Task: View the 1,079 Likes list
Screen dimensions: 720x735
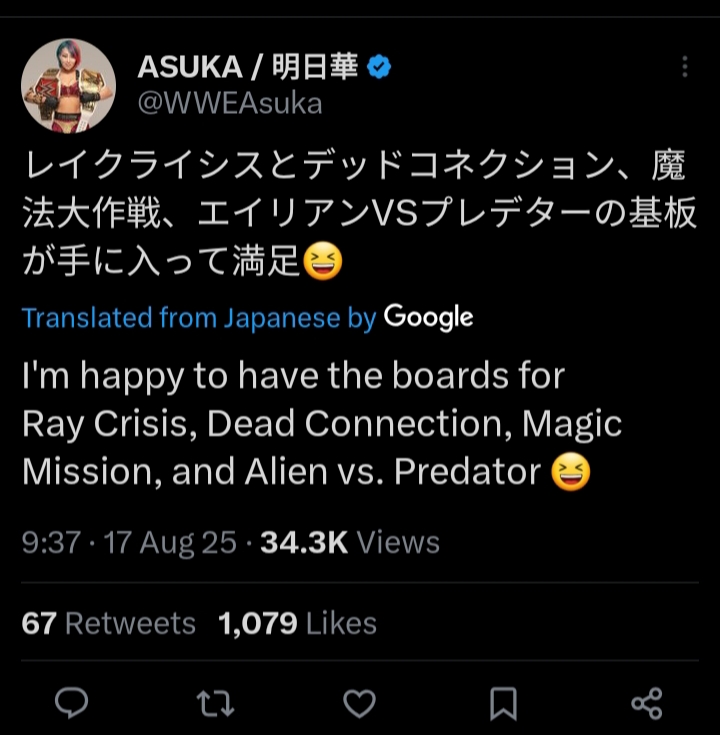Action: tap(298, 623)
